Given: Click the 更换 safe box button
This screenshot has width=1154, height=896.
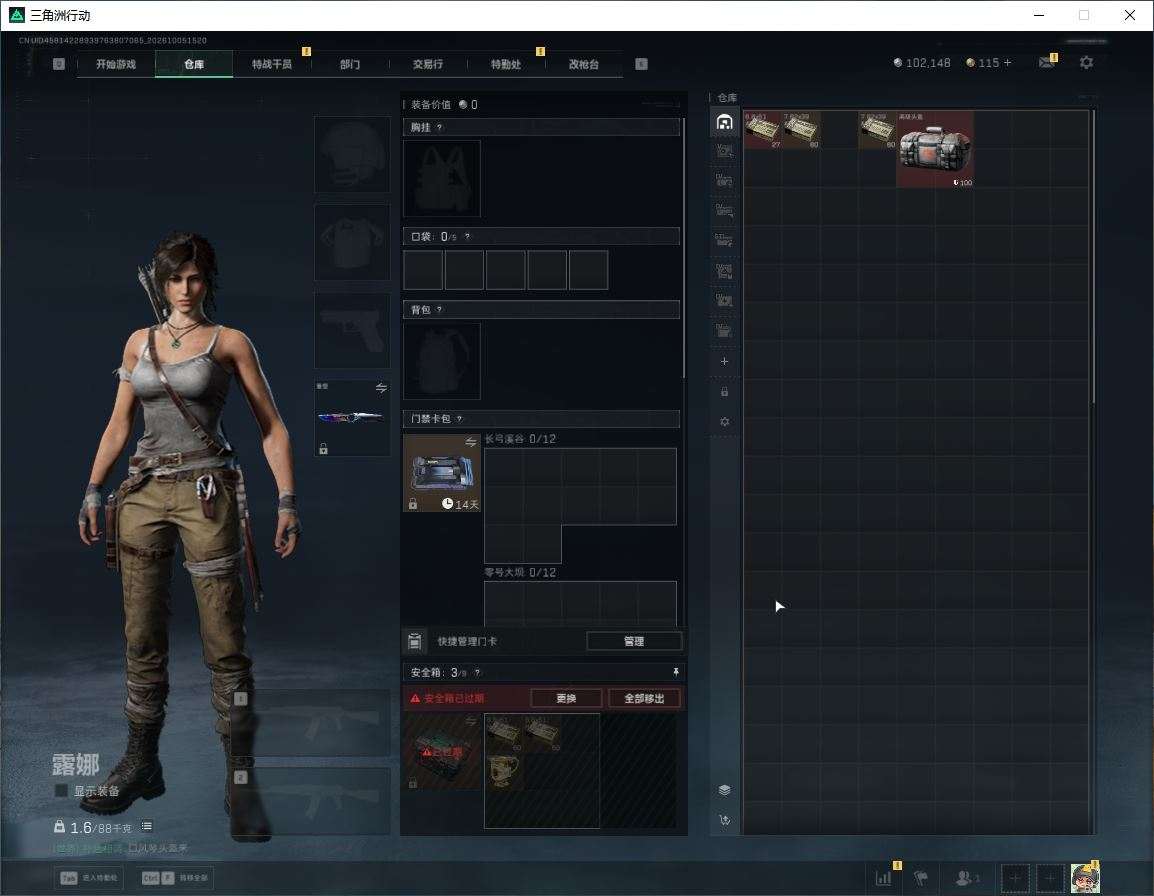Looking at the screenshot, I should (x=566, y=698).
